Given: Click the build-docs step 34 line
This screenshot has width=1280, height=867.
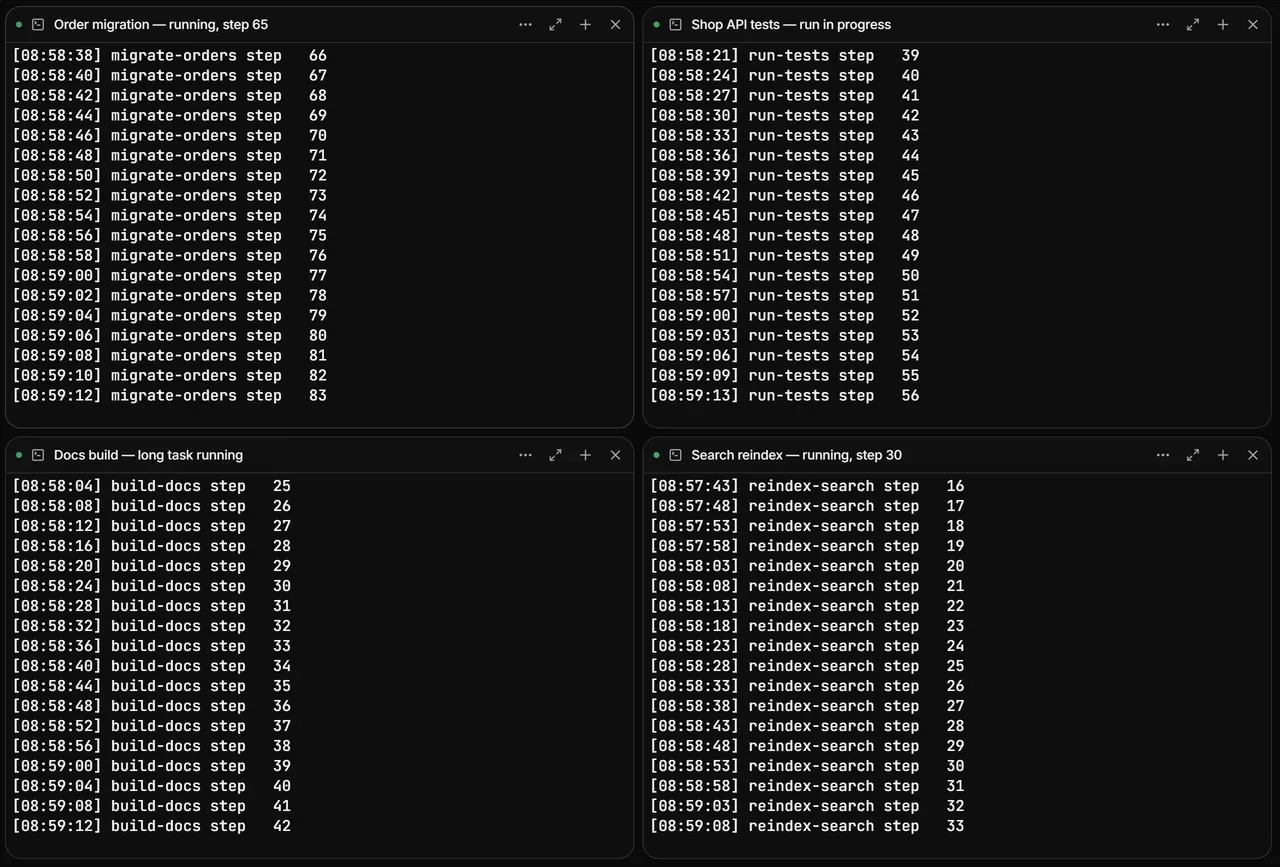Looking at the screenshot, I should click(x=152, y=667).
